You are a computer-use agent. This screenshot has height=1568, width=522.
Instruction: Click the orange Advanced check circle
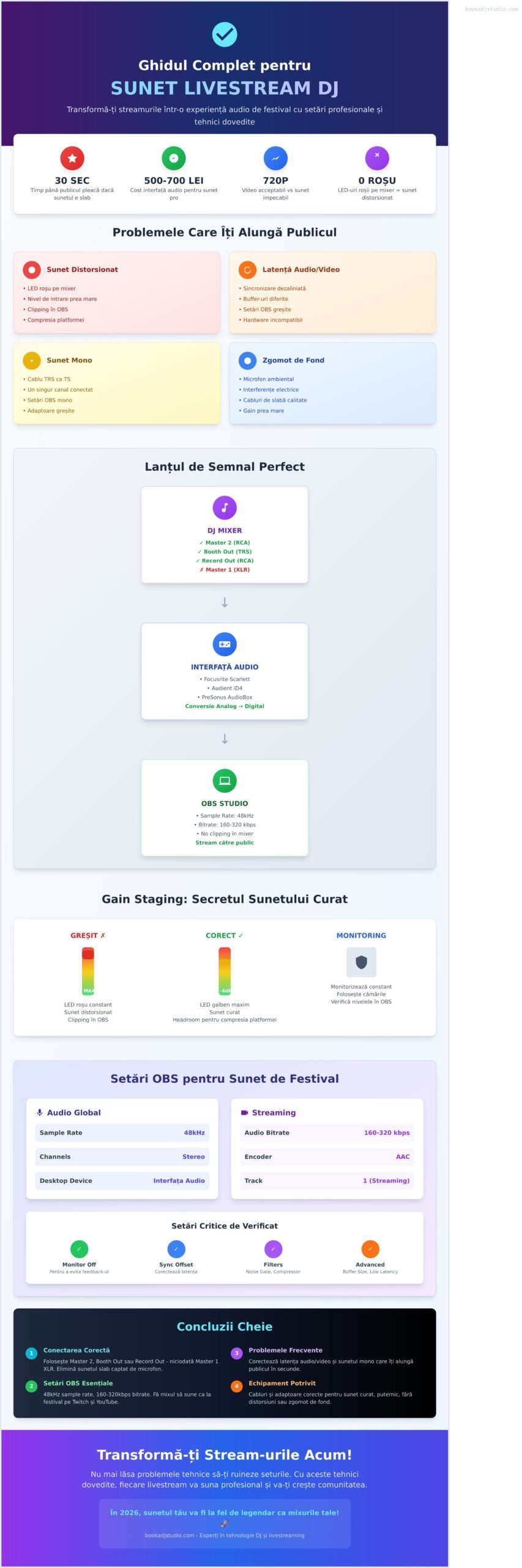tap(370, 1248)
